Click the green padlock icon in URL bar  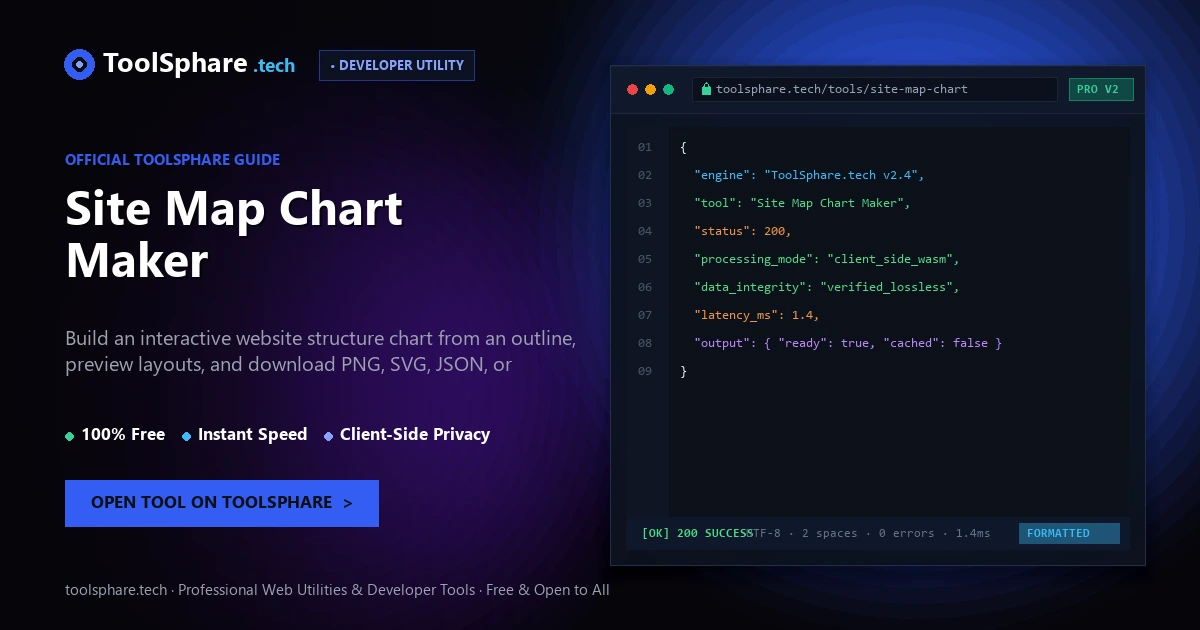coord(707,89)
